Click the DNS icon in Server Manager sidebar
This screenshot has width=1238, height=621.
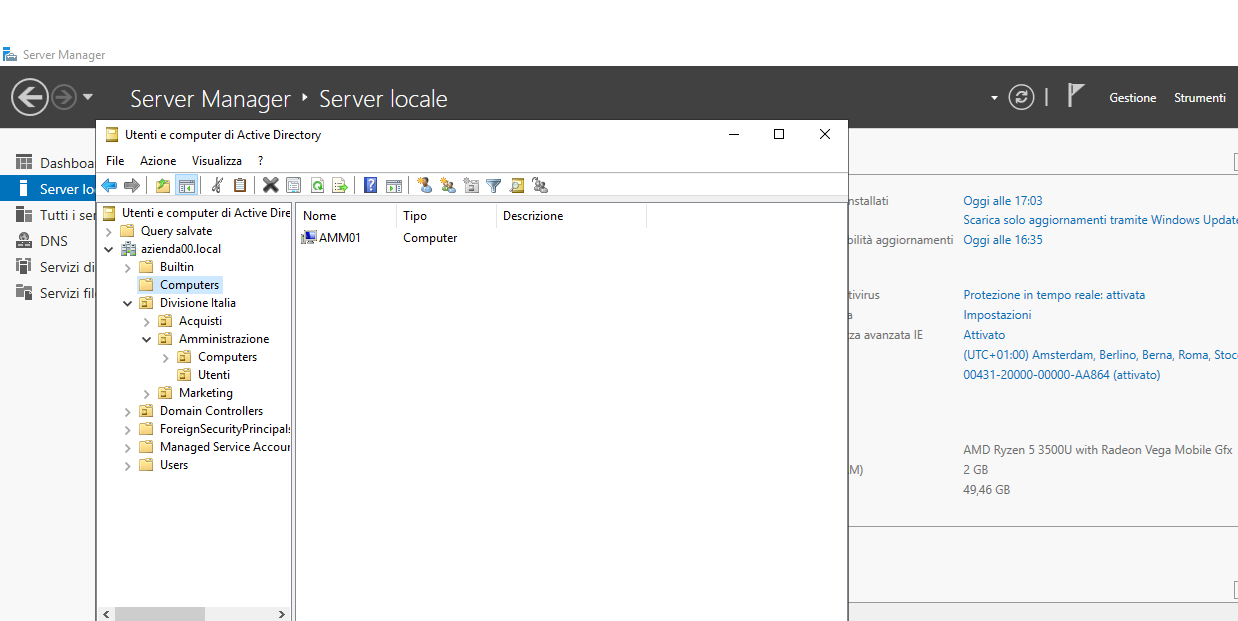click(23, 240)
